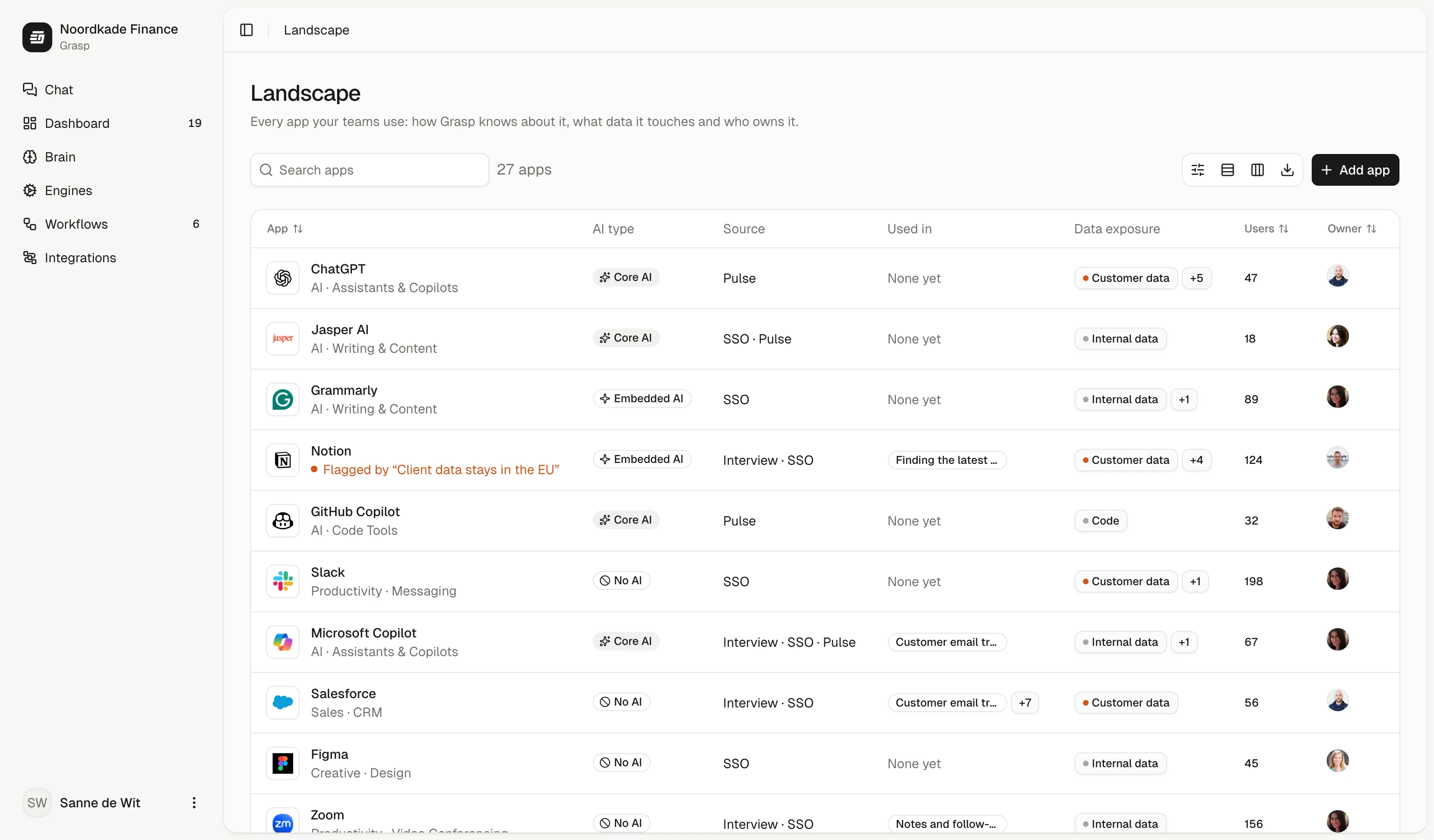Sort table by Owner column
Viewport: 1434px width, 840px height.
coord(1351,229)
